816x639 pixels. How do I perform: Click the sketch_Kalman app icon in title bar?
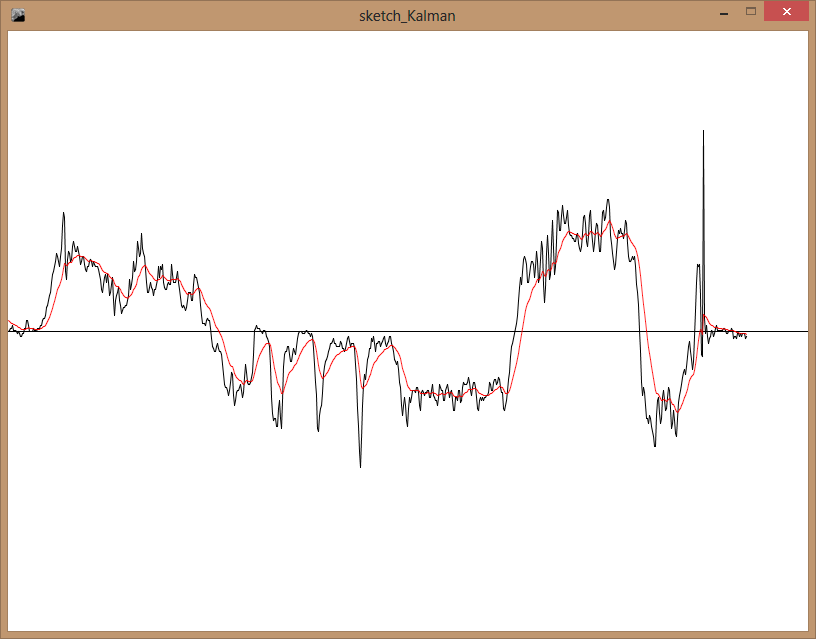tap(18, 15)
